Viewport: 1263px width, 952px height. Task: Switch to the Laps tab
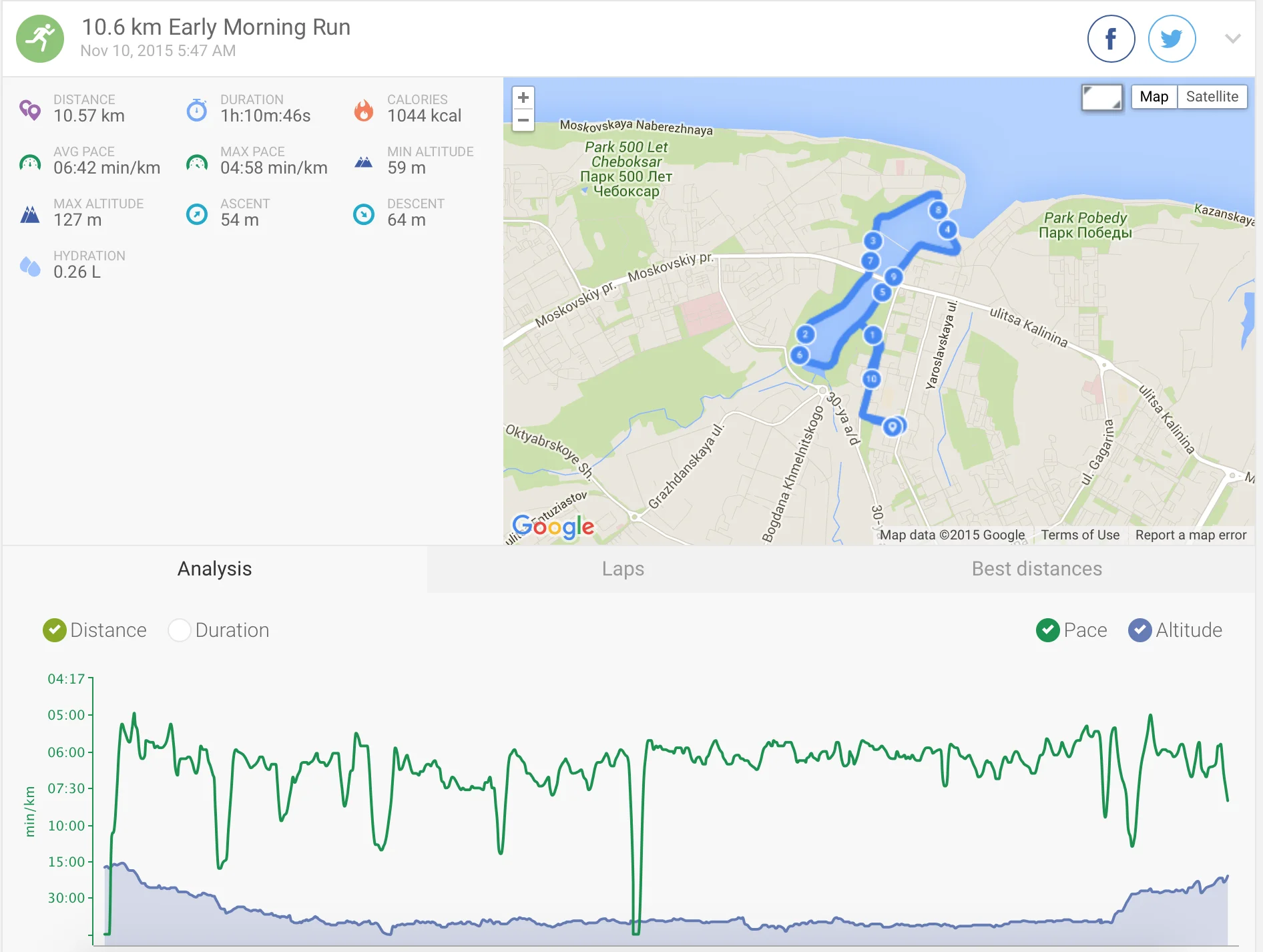click(623, 569)
